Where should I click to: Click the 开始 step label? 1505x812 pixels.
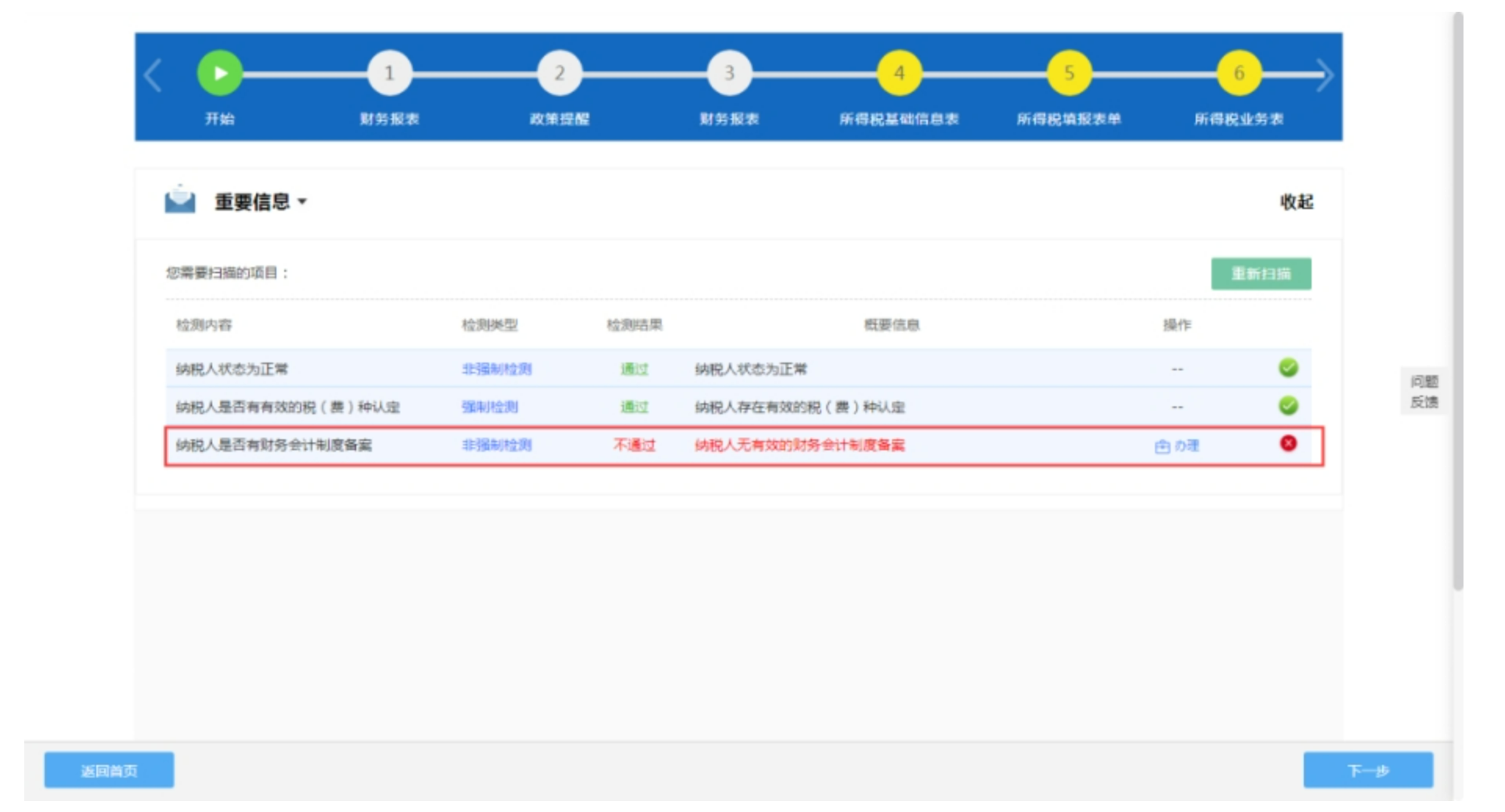(x=220, y=118)
